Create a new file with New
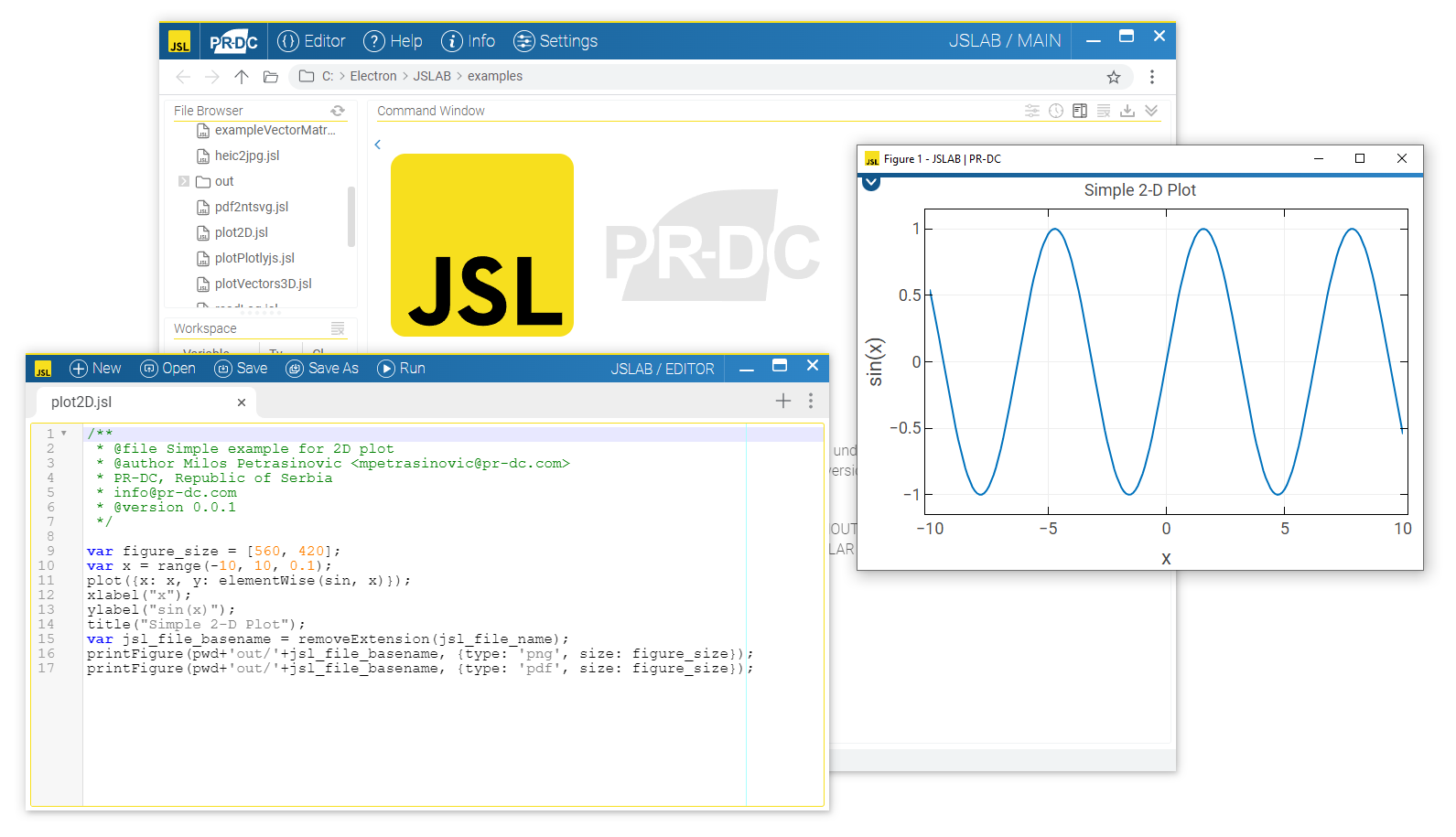The height and width of the screenshot is (837, 1456). (95, 369)
